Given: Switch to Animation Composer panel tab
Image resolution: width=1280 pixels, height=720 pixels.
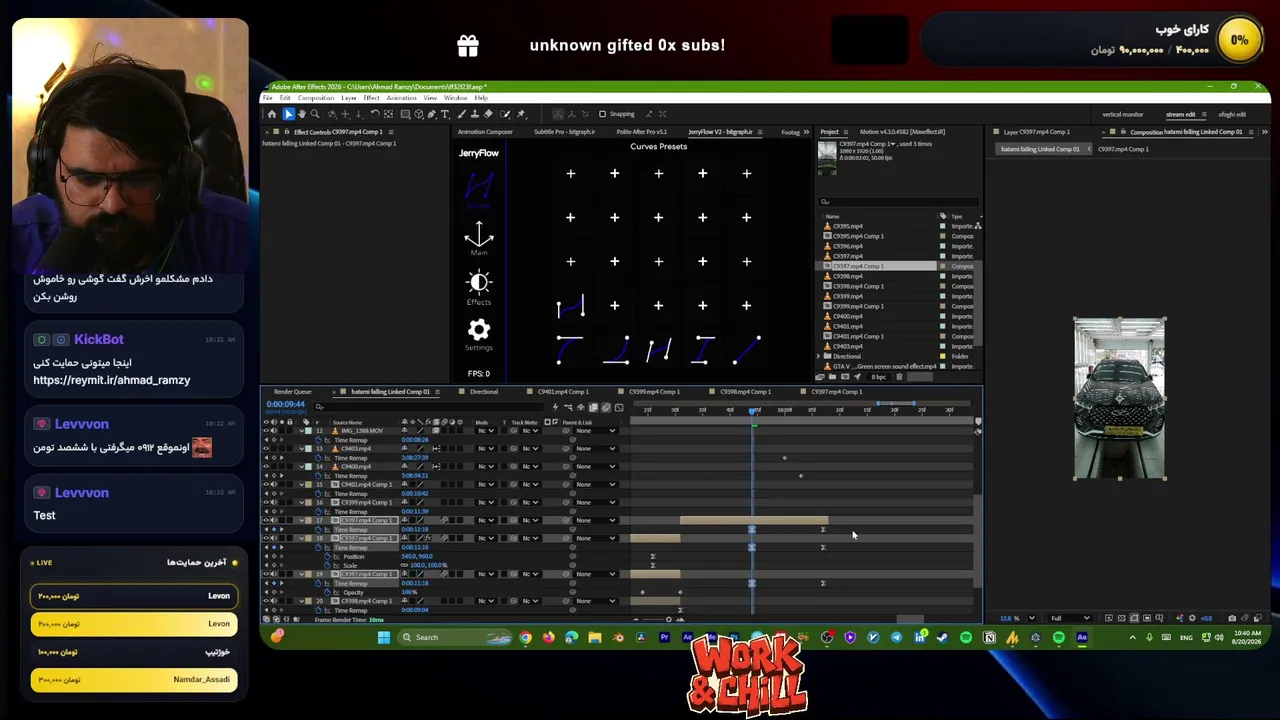Looking at the screenshot, I should (x=485, y=132).
